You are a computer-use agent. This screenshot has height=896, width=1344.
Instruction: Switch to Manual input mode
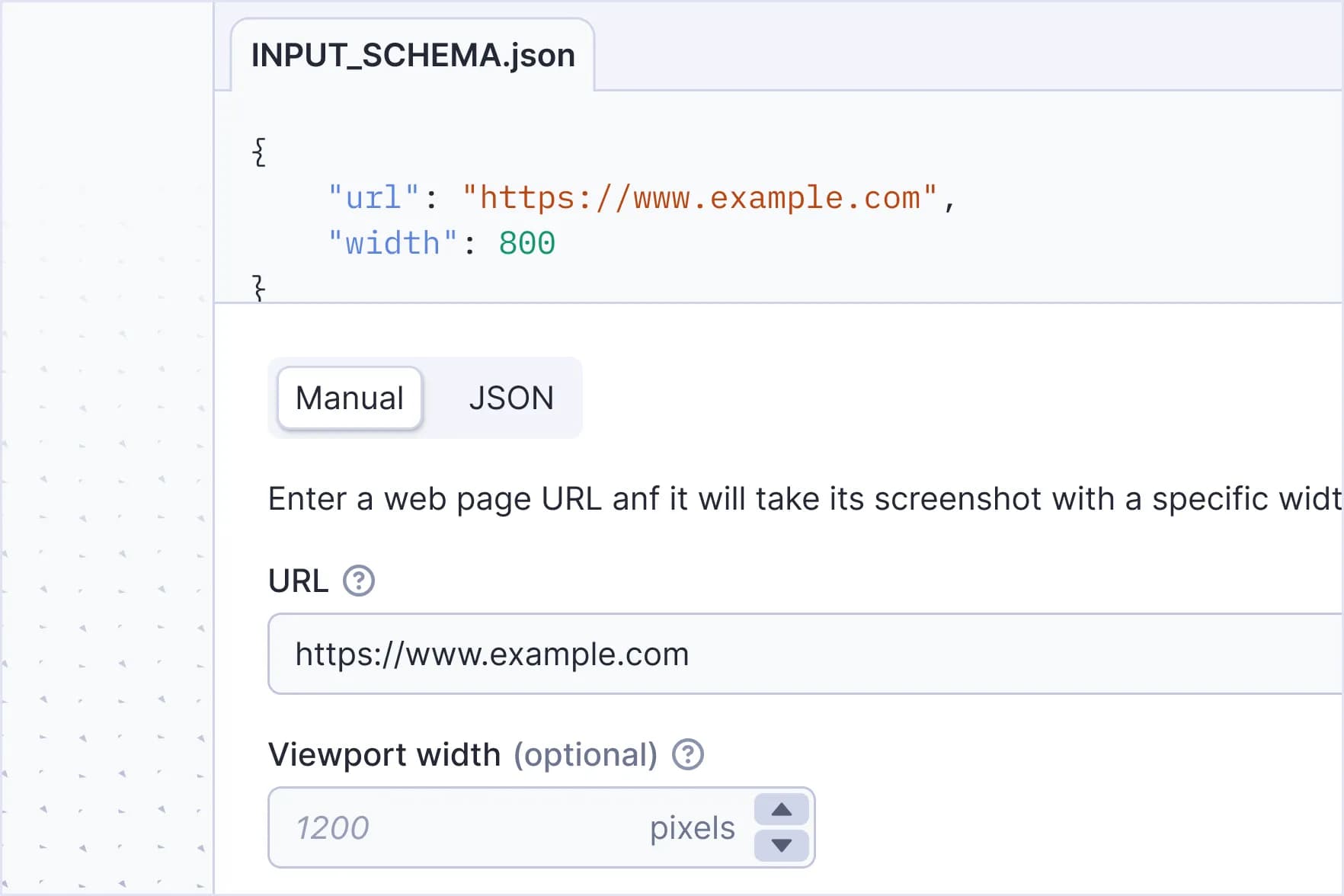(350, 398)
